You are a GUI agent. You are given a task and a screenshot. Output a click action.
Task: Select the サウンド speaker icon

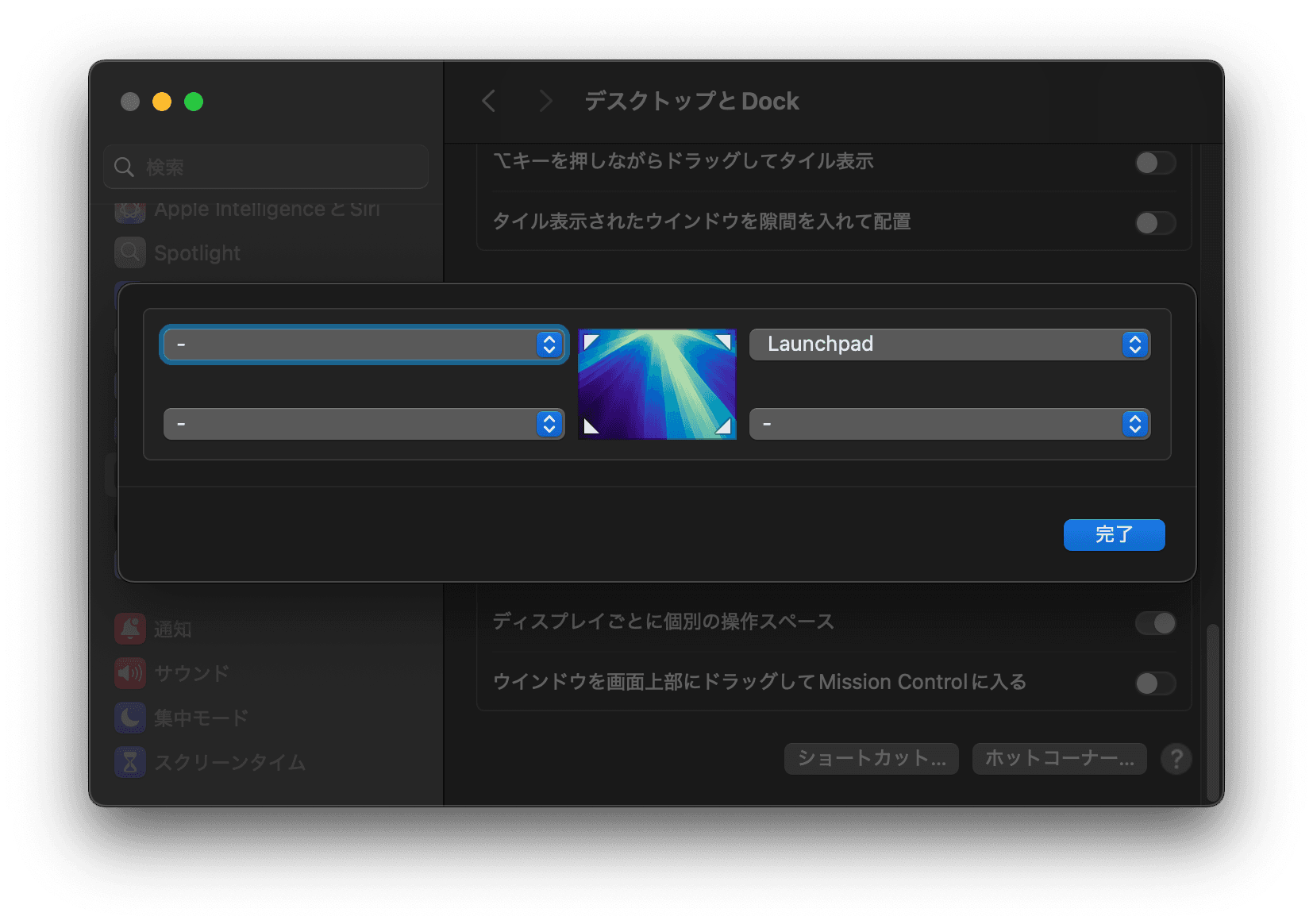click(130, 672)
